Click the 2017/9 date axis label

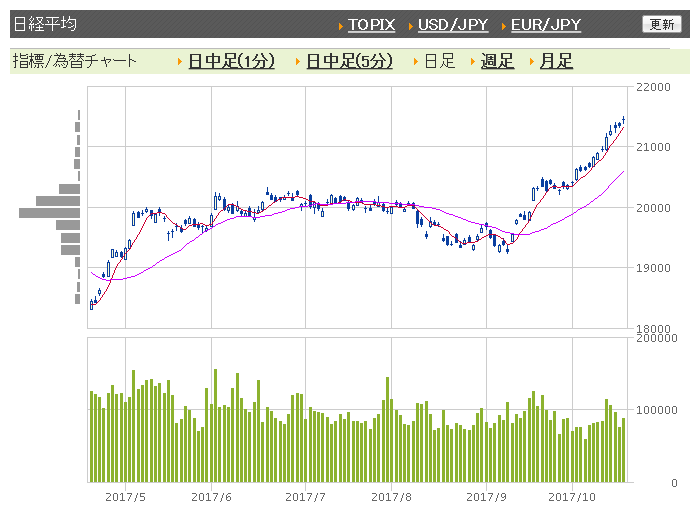486,497
